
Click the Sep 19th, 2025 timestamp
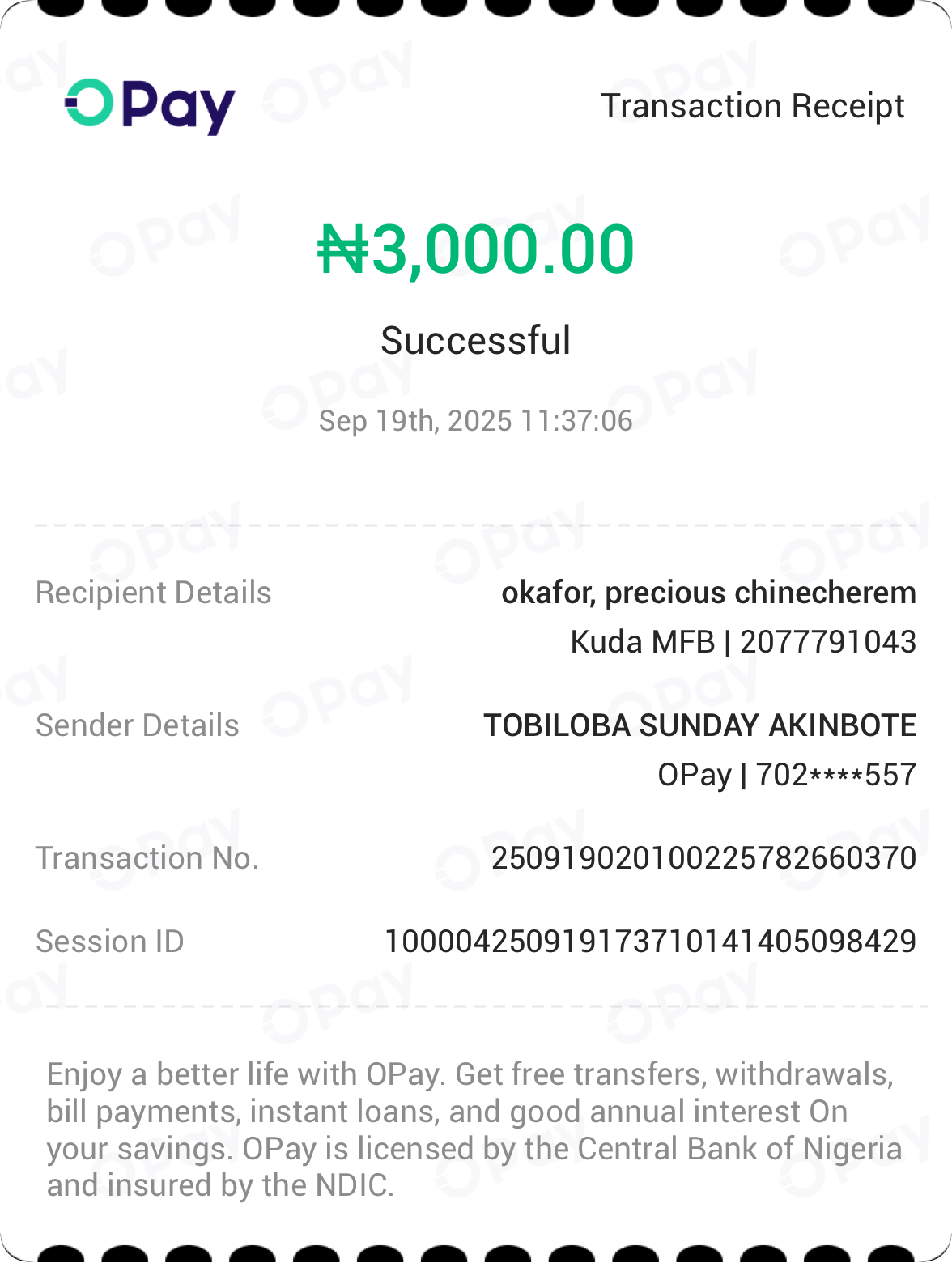[x=476, y=421]
